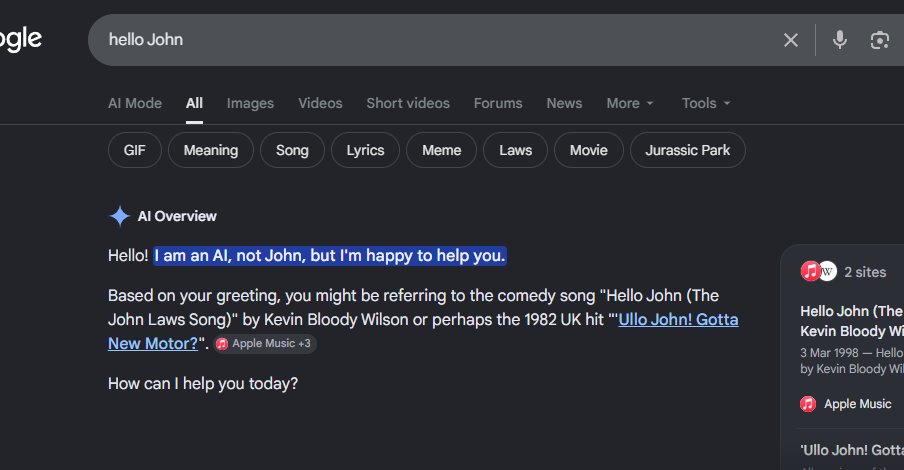Switch to Short videos tab
The width and height of the screenshot is (904, 470).
click(x=408, y=103)
